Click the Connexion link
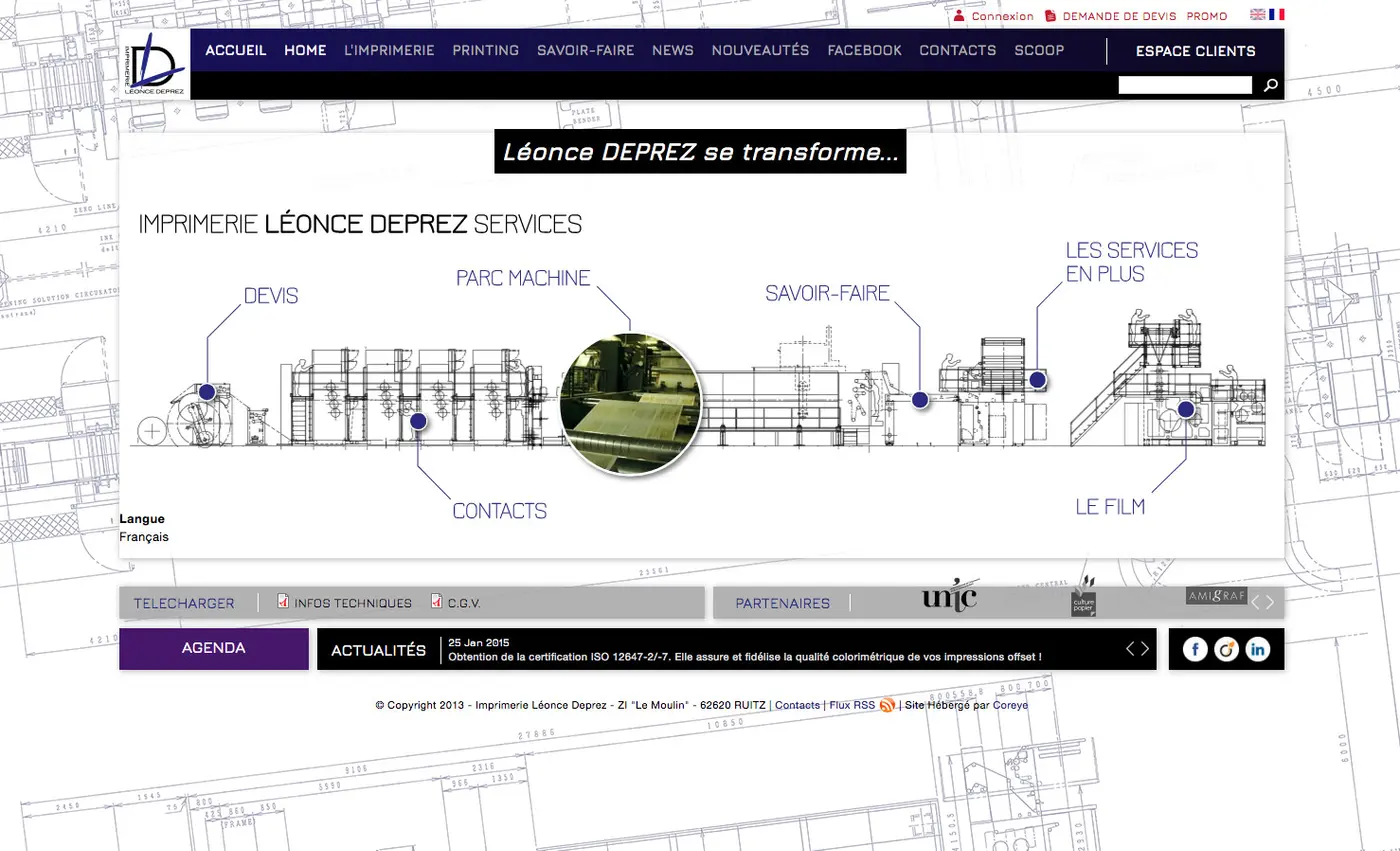This screenshot has width=1400, height=851. [1003, 16]
